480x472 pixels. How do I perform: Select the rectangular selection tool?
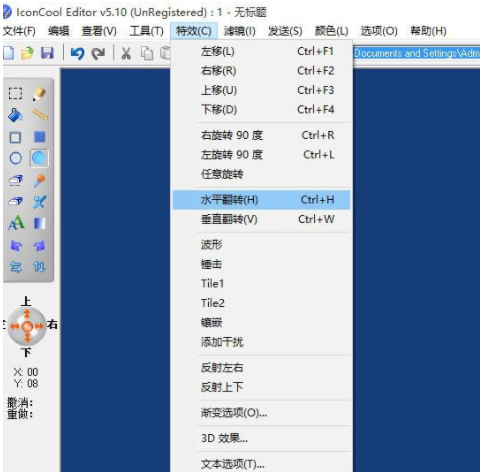point(15,94)
